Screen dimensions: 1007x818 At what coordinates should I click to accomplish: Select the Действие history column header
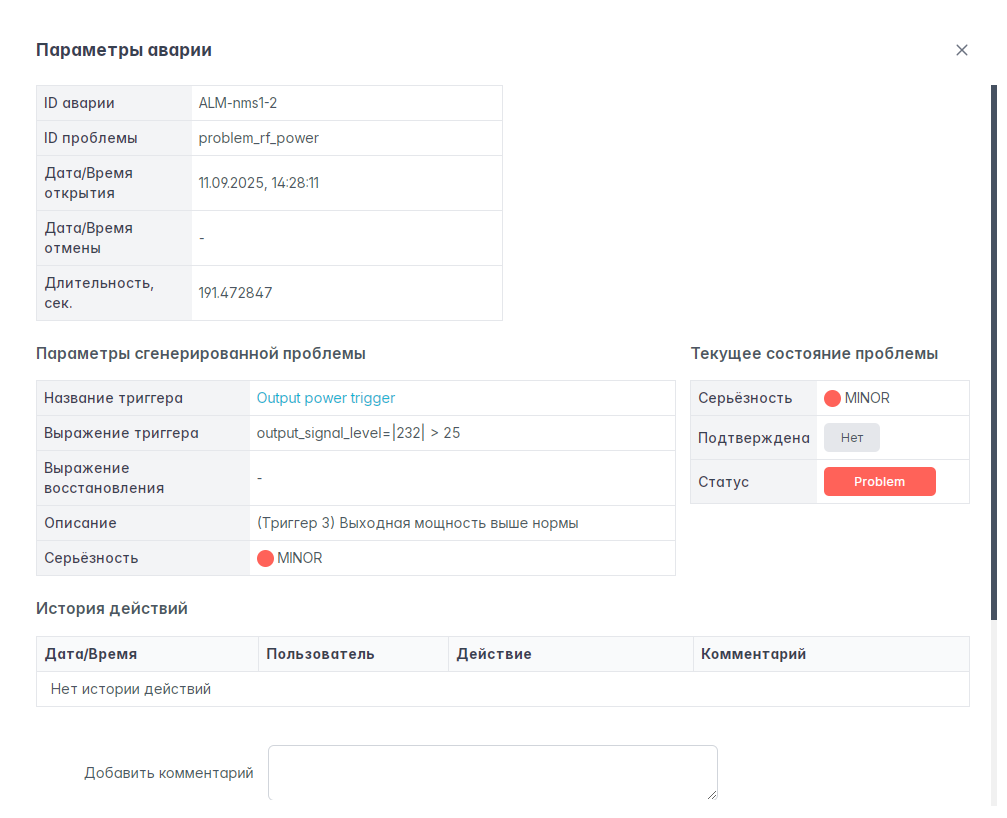click(x=494, y=654)
